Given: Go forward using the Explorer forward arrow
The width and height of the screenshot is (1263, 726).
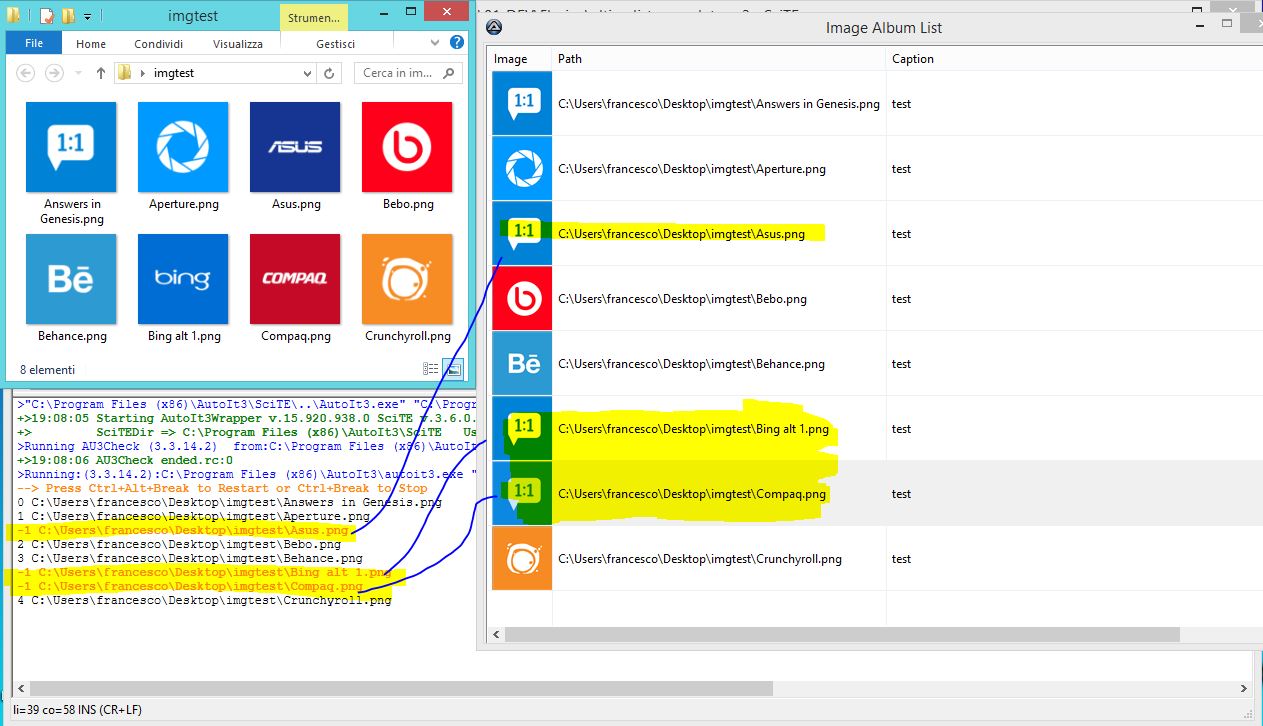Looking at the screenshot, I should pyautogui.click(x=54, y=73).
